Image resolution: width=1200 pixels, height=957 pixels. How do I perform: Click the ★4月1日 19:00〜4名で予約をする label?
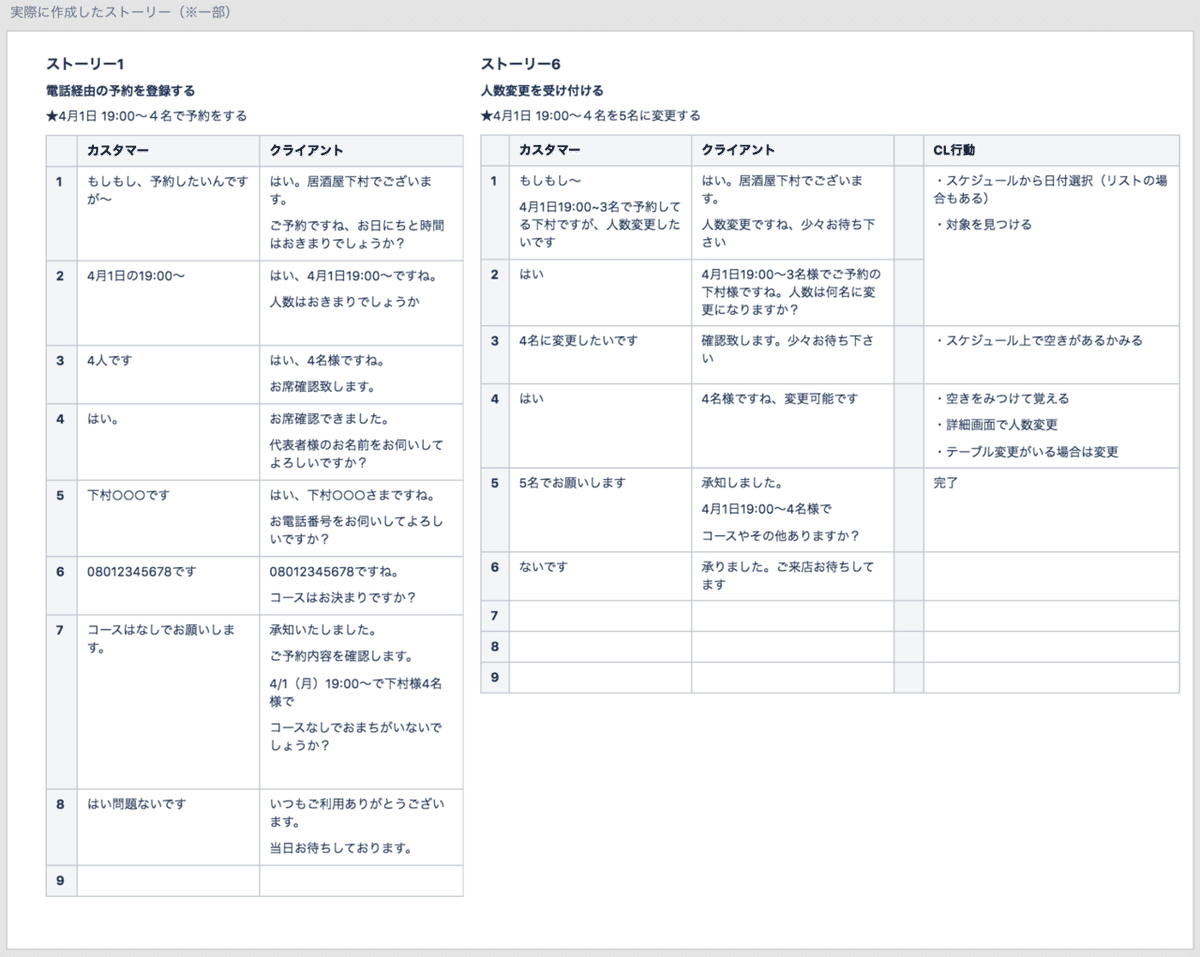coord(144,114)
